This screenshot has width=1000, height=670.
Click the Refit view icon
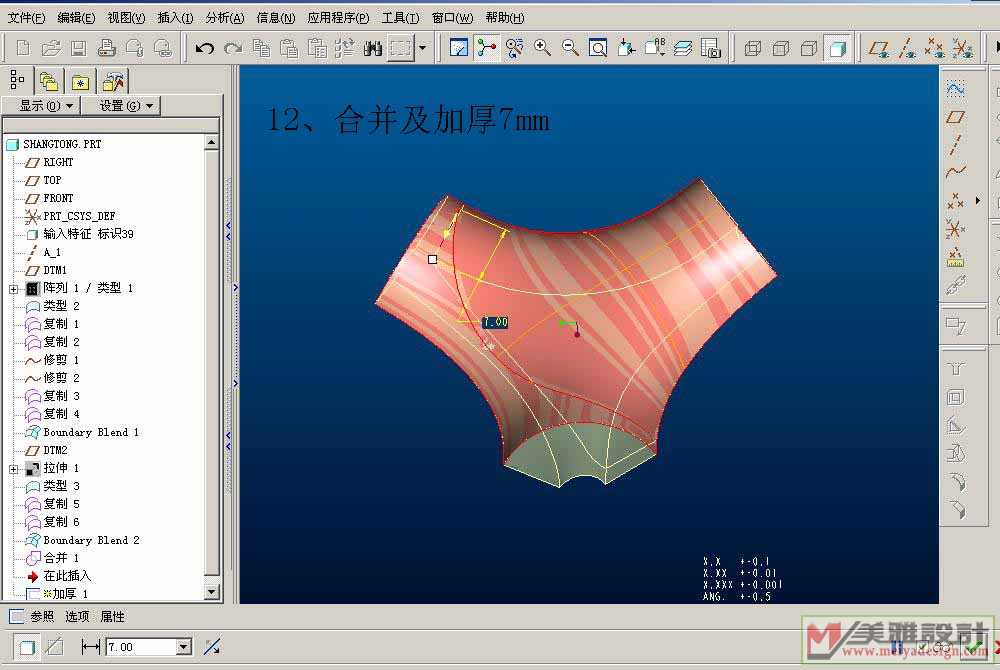point(598,48)
